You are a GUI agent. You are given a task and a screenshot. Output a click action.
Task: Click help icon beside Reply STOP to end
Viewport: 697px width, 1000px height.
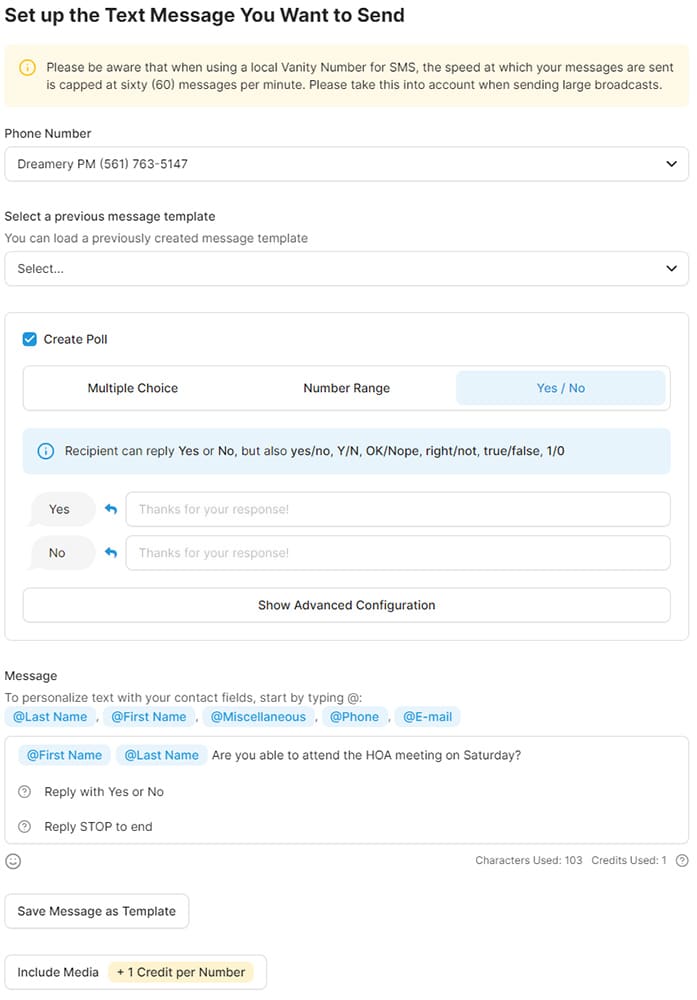pyautogui.click(x=25, y=827)
